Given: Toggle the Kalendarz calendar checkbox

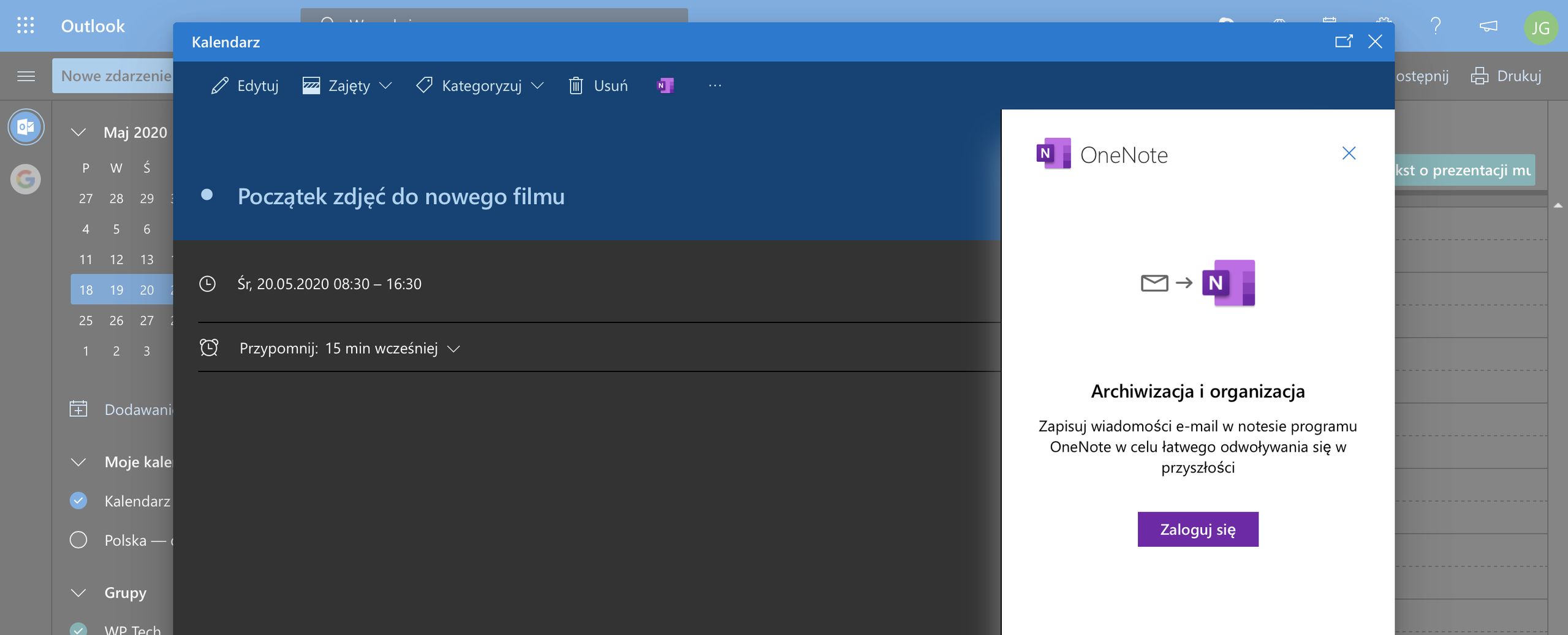Looking at the screenshot, I should point(78,501).
